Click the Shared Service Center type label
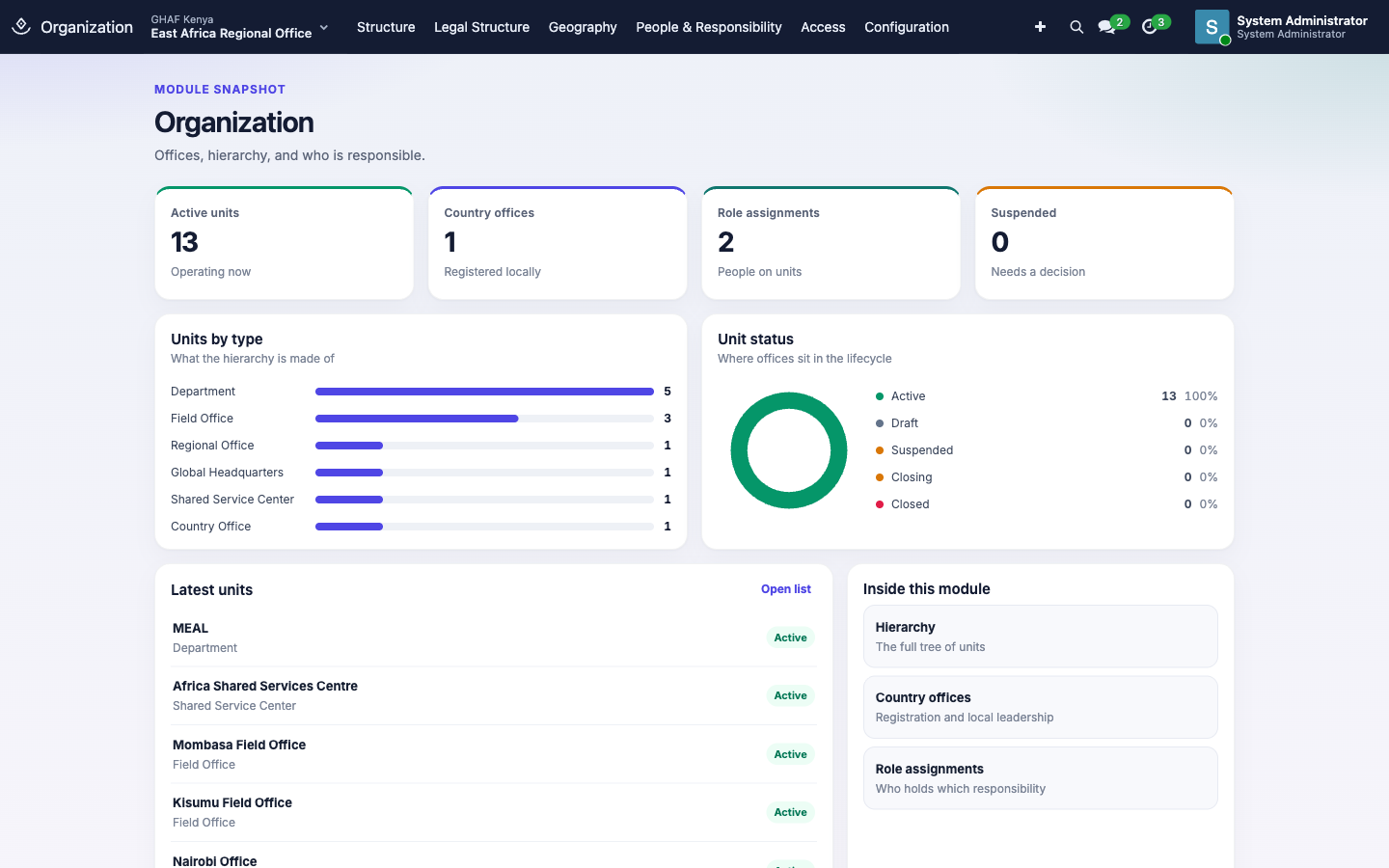The height and width of the screenshot is (868, 1389). pyautogui.click(x=232, y=500)
